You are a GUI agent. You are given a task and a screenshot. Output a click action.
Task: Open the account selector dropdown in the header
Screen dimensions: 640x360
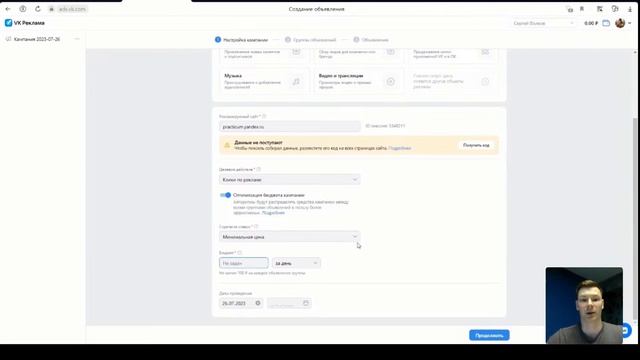click(x=543, y=23)
